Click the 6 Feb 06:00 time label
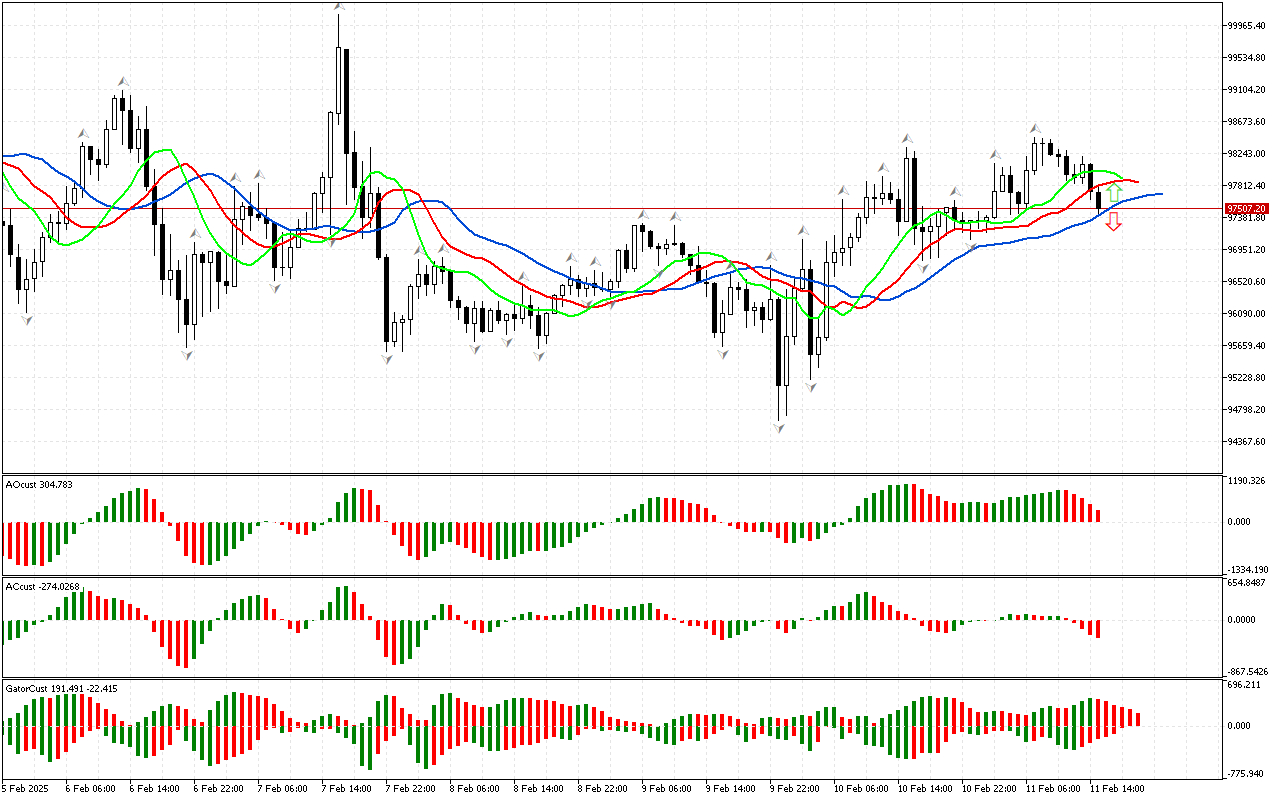1280x800 pixels. pyautogui.click(x=91, y=789)
